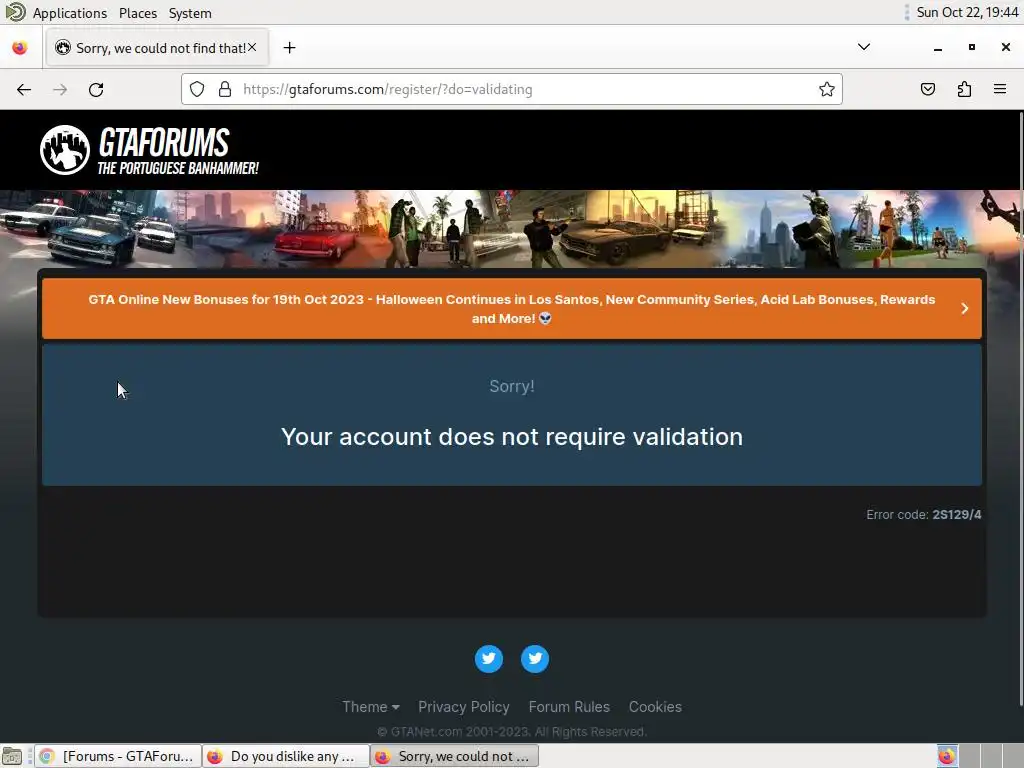Open the first Twitter icon in footer
The height and width of the screenshot is (768, 1024).
pyautogui.click(x=488, y=658)
